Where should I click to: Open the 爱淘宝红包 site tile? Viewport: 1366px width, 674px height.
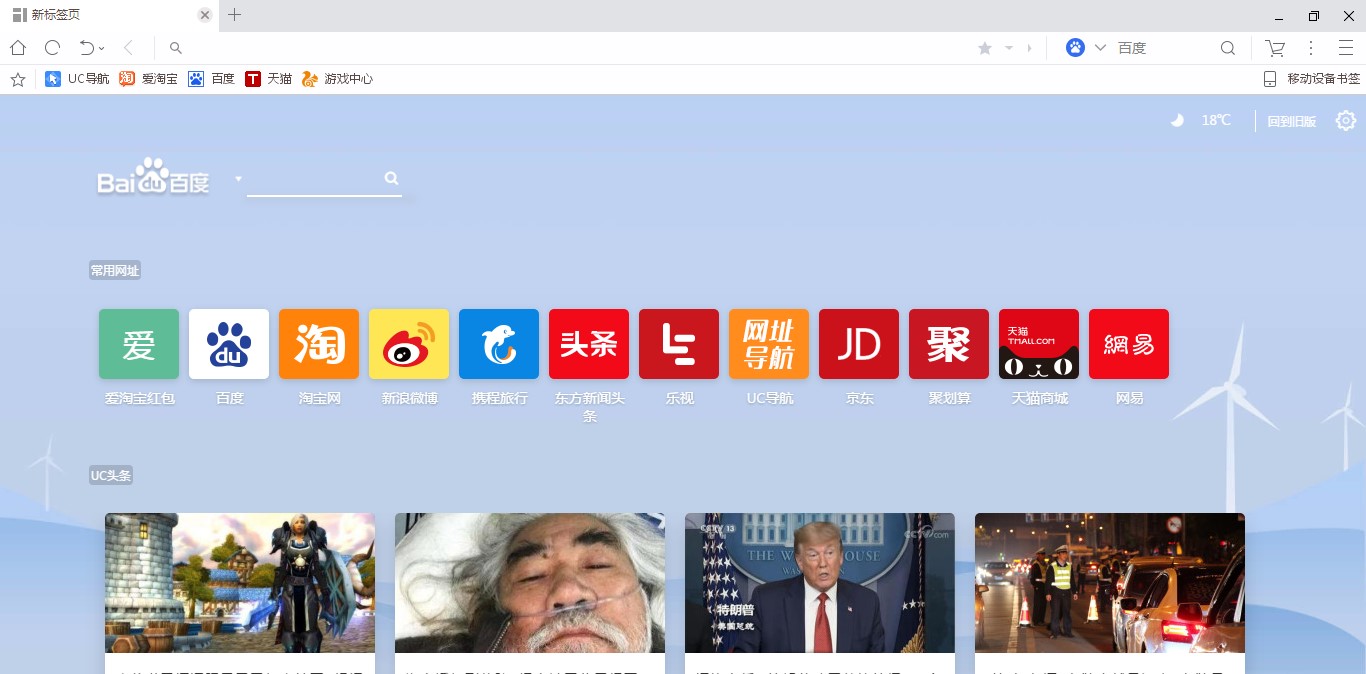(x=139, y=344)
